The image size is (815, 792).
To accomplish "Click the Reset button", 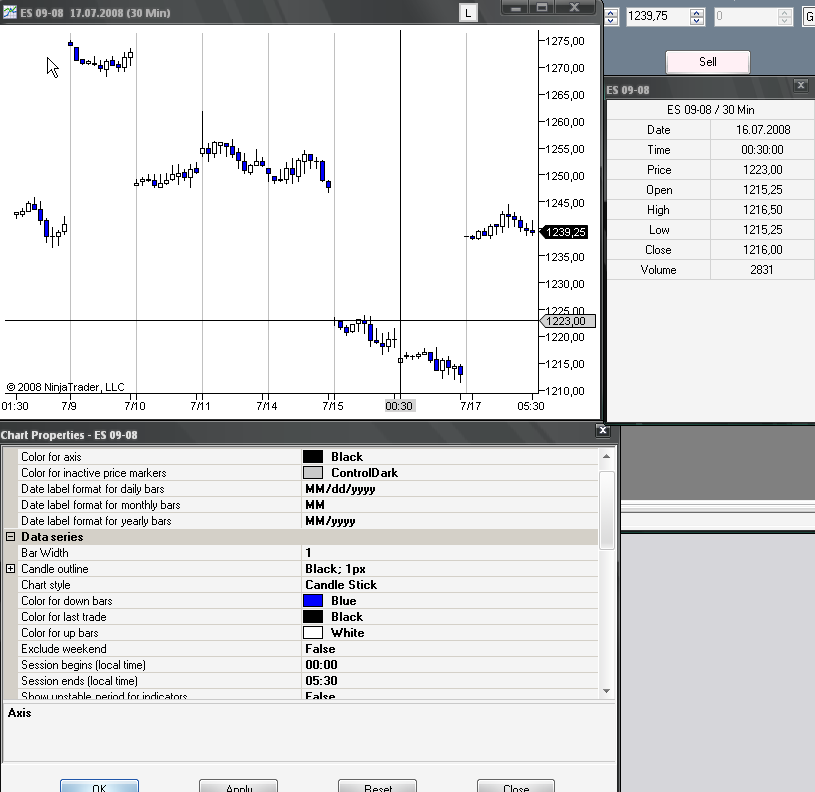I will 378,786.
